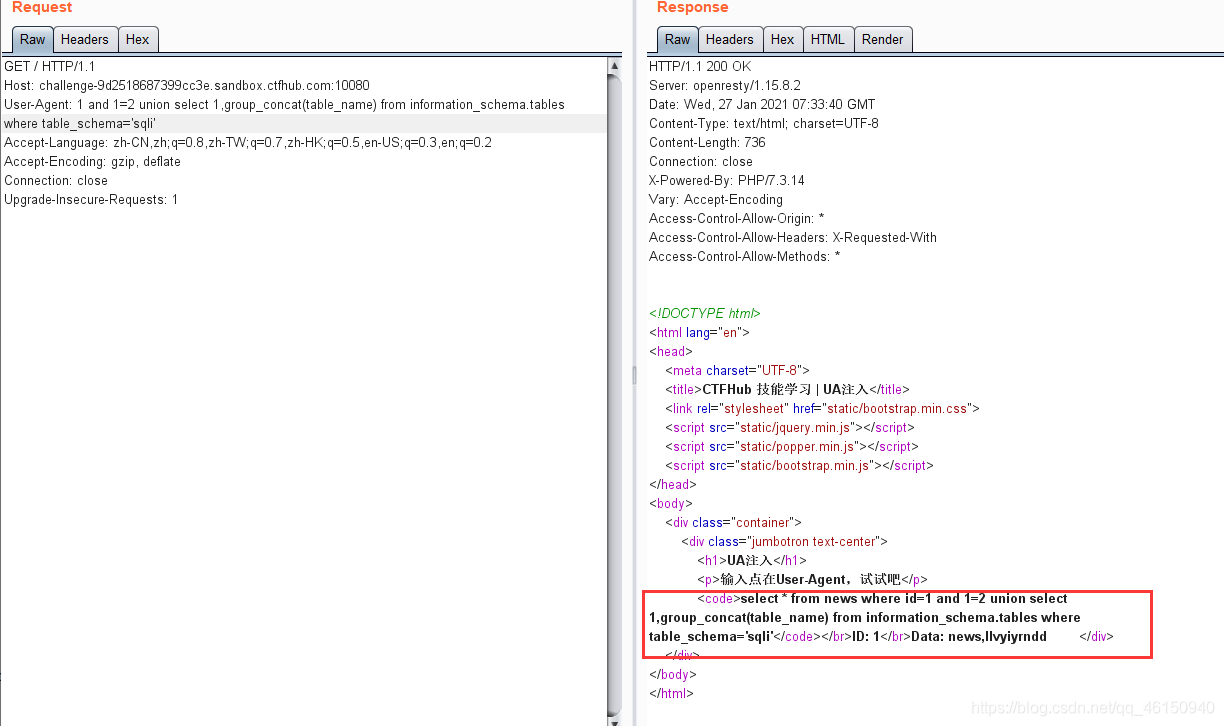Switch to Request Raw tab
This screenshot has height=726, width=1224.
[33, 39]
